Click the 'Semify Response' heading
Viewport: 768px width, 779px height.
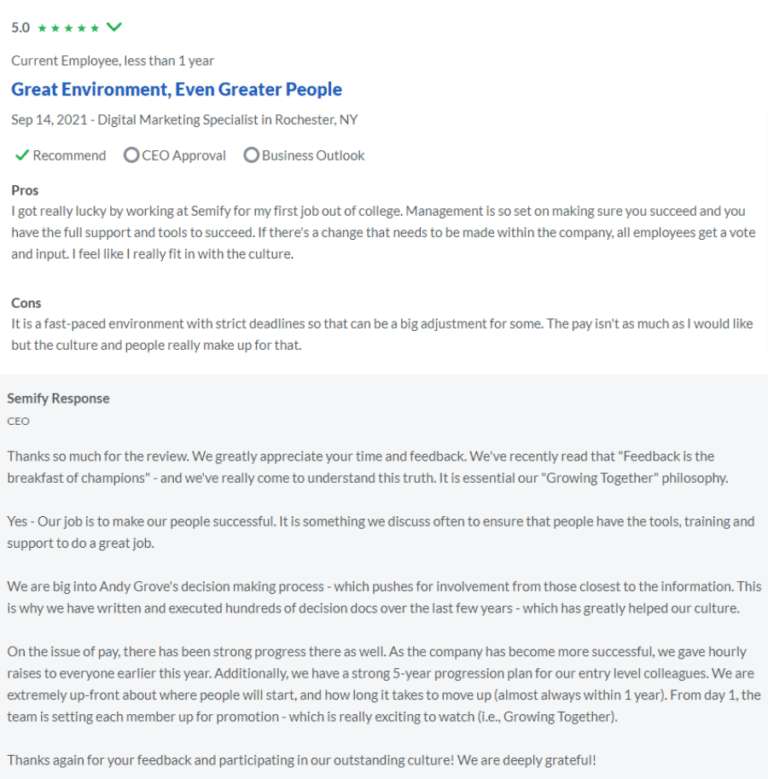(58, 398)
